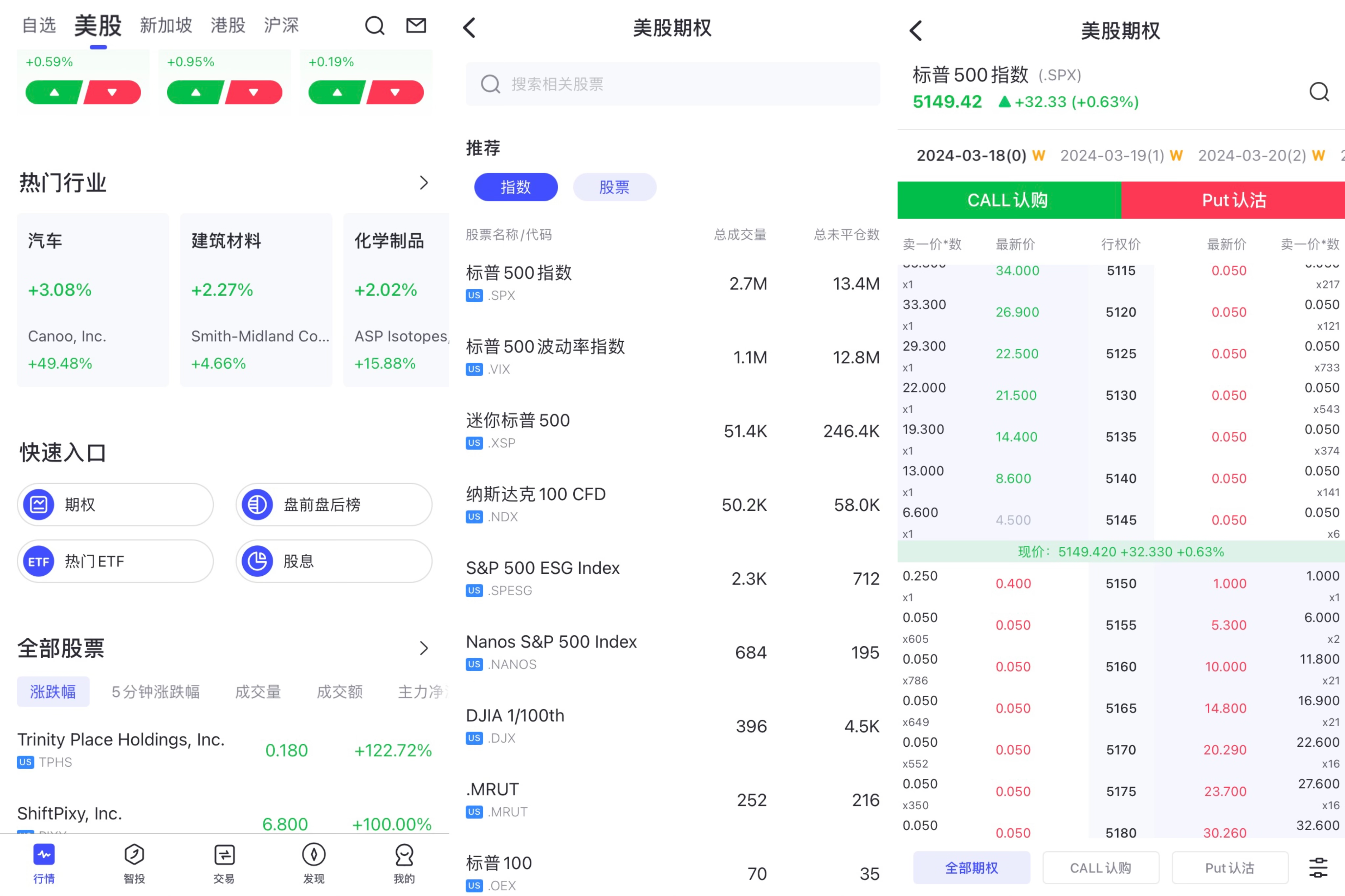Image resolution: width=1345 pixels, height=896 pixels.
Task: Switch to the 股票 toggle in 推荐 section
Action: click(614, 187)
